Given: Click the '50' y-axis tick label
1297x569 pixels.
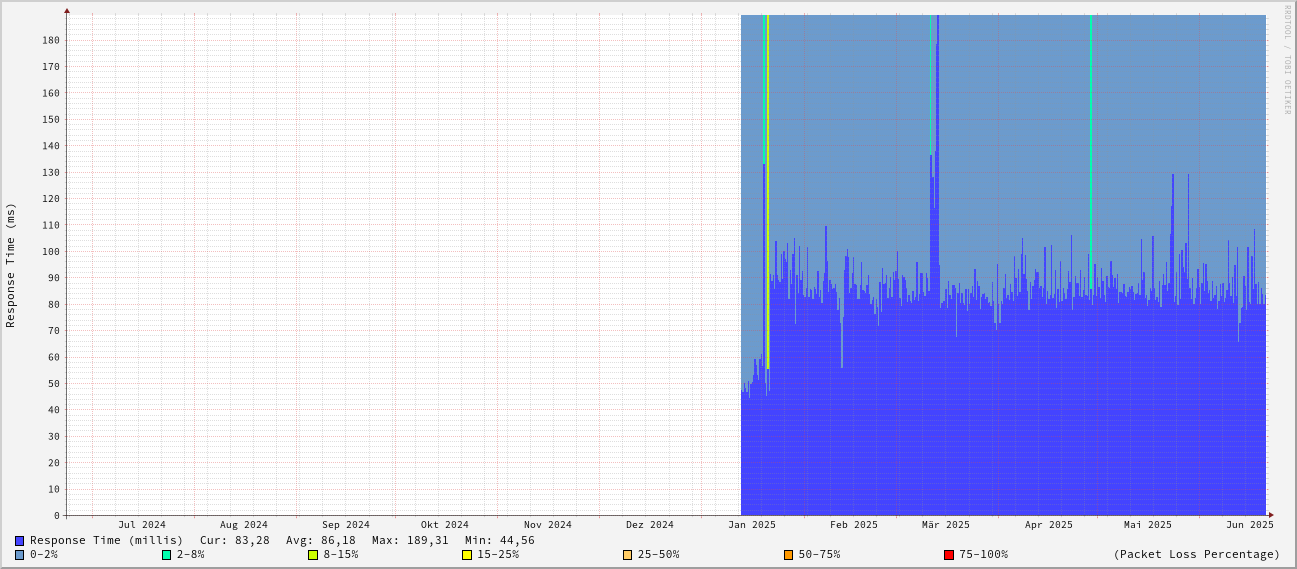Looking at the screenshot, I should pyautogui.click(x=53, y=384).
